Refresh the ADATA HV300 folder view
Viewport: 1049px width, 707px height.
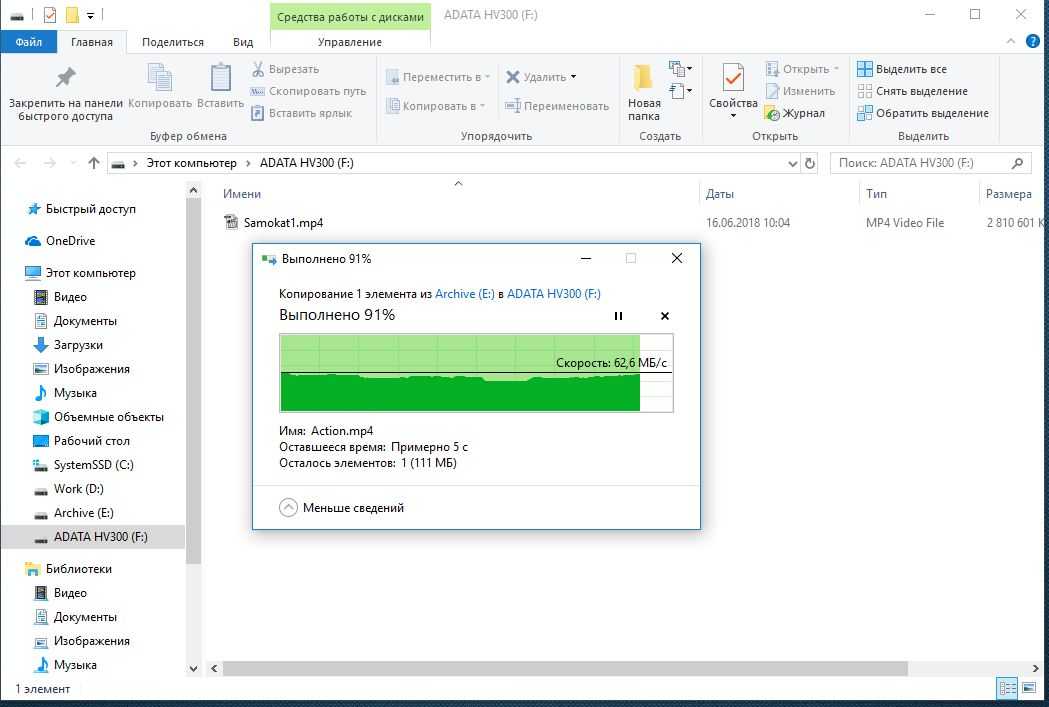coord(810,163)
